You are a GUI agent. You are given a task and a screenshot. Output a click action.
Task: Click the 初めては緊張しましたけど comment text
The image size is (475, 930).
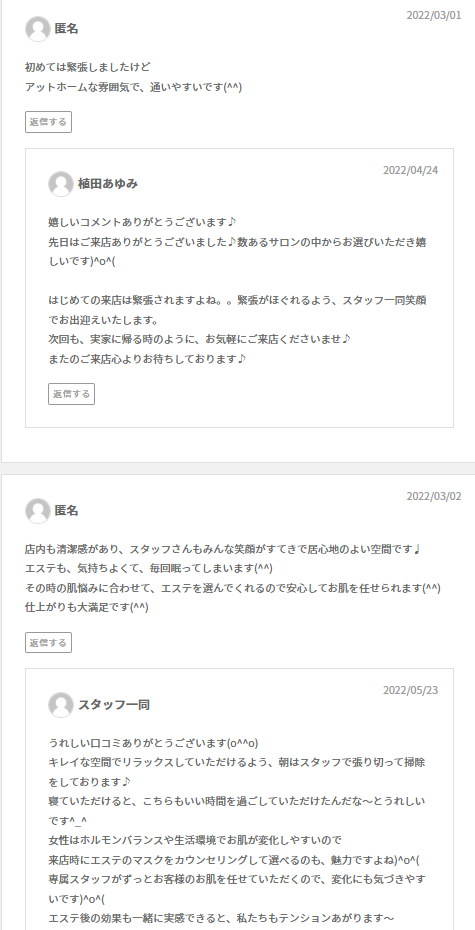pos(88,67)
